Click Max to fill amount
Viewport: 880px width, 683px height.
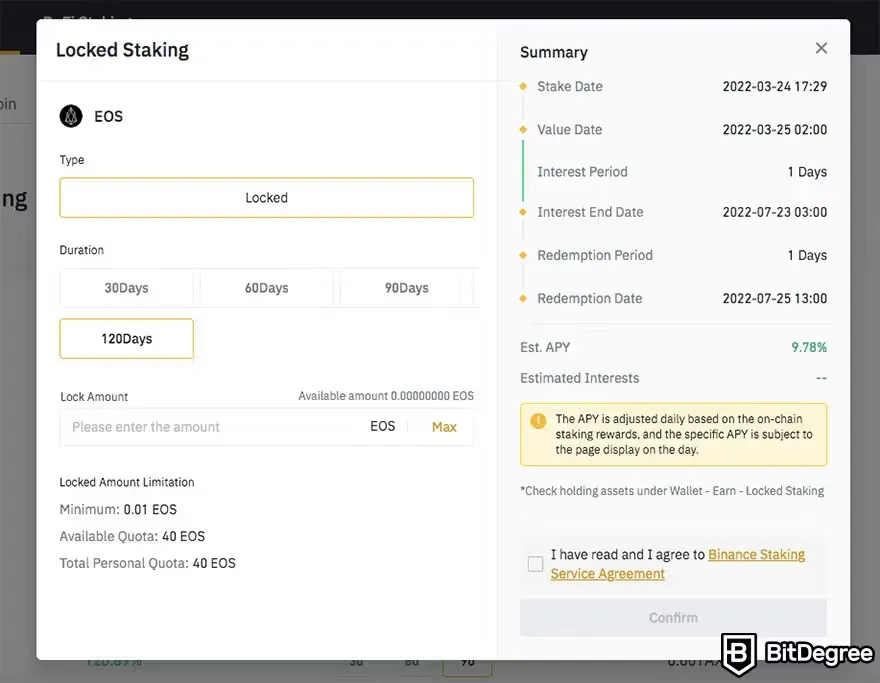(444, 427)
